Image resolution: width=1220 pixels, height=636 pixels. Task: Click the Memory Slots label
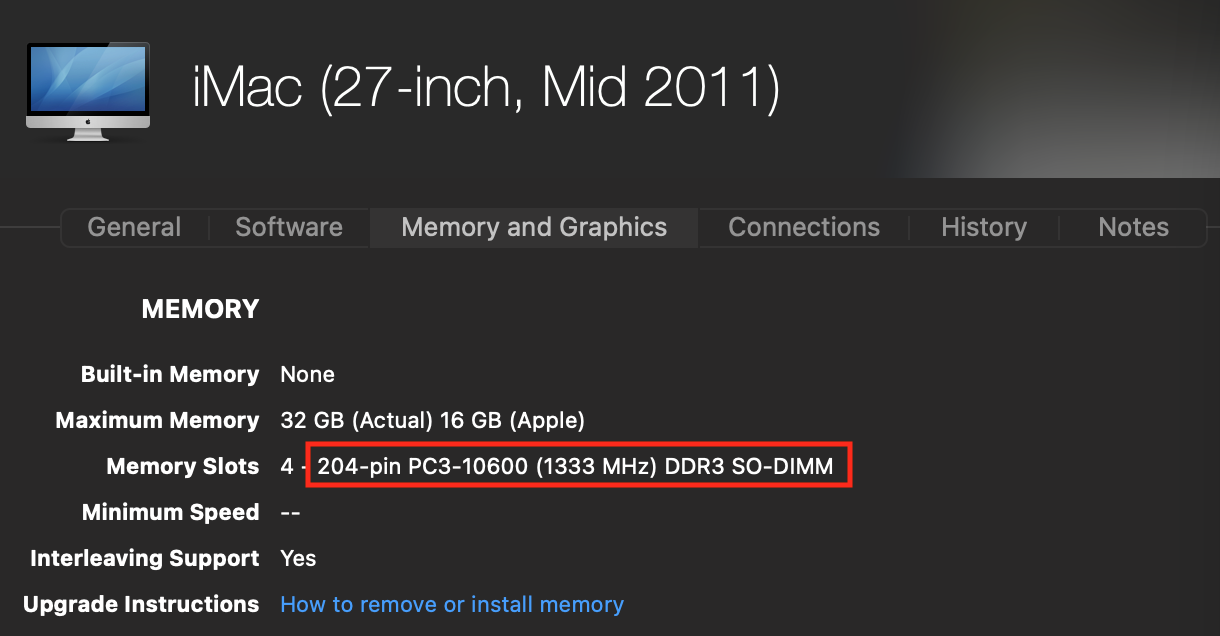click(183, 466)
